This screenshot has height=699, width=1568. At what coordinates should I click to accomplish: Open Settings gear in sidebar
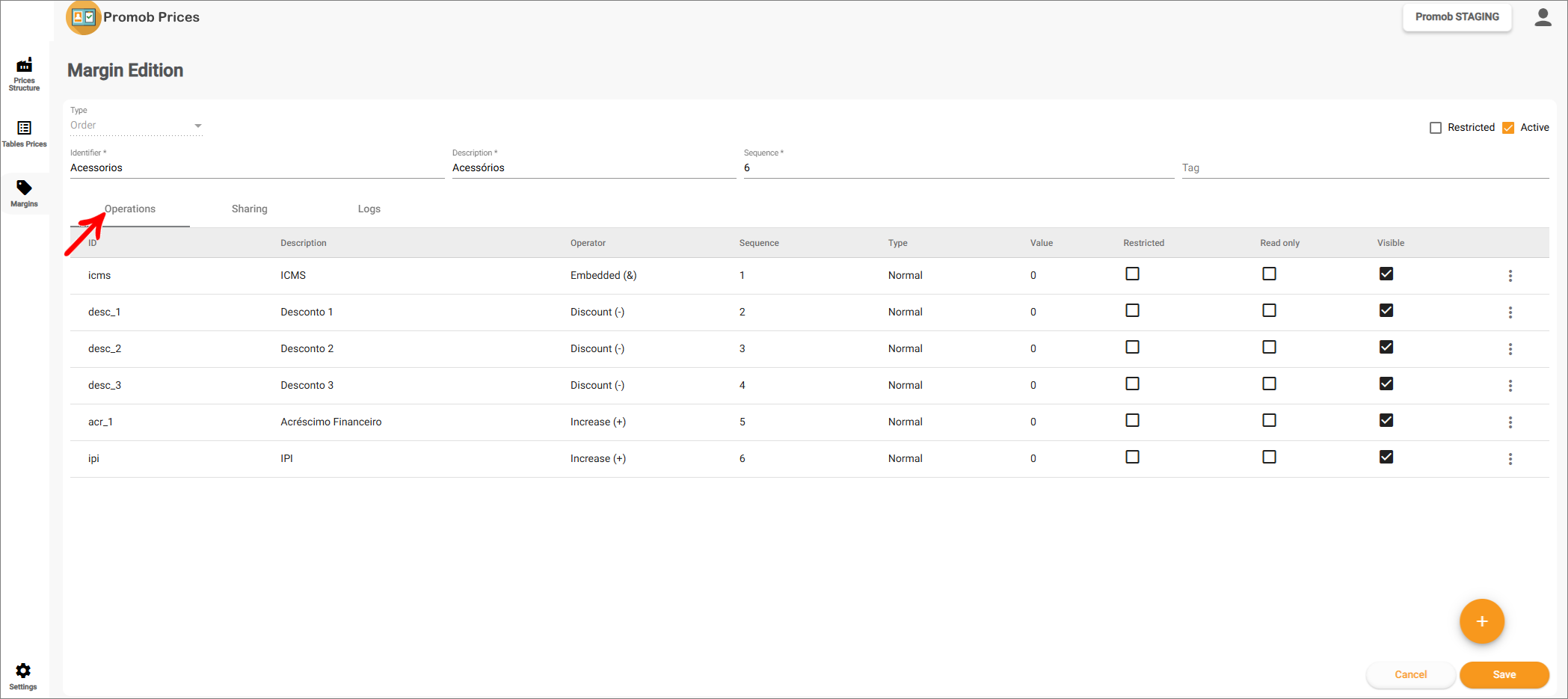pyautogui.click(x=23, y=676)
